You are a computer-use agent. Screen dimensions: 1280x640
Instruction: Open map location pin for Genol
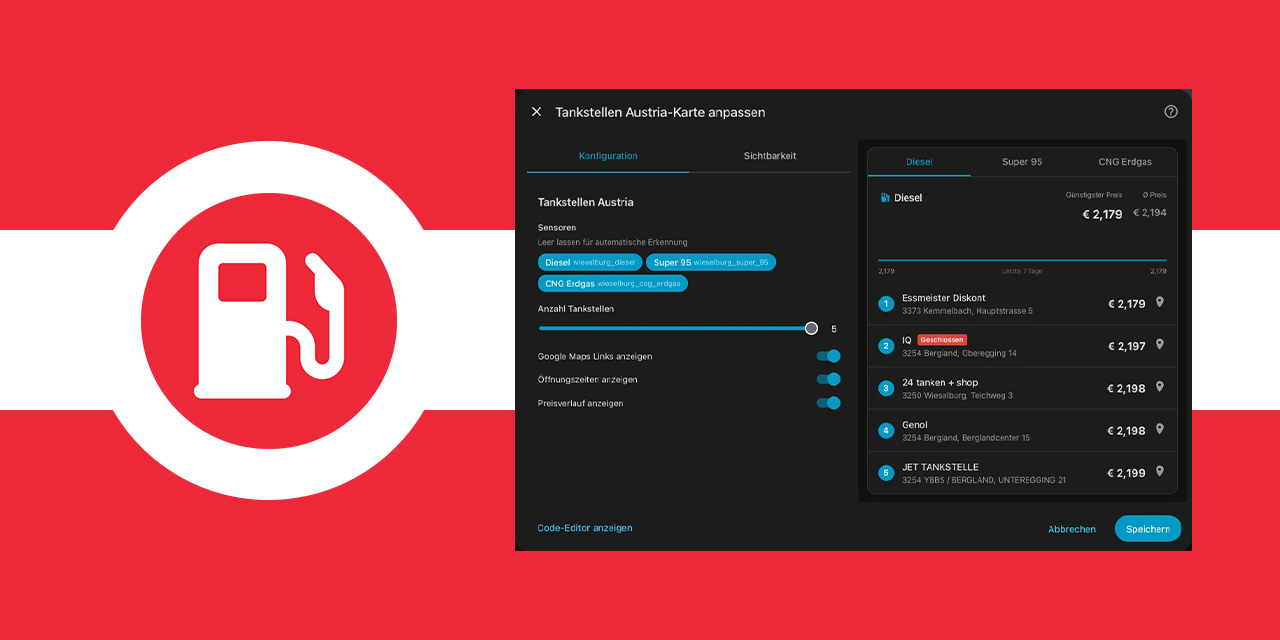(x=1159, y=429)
